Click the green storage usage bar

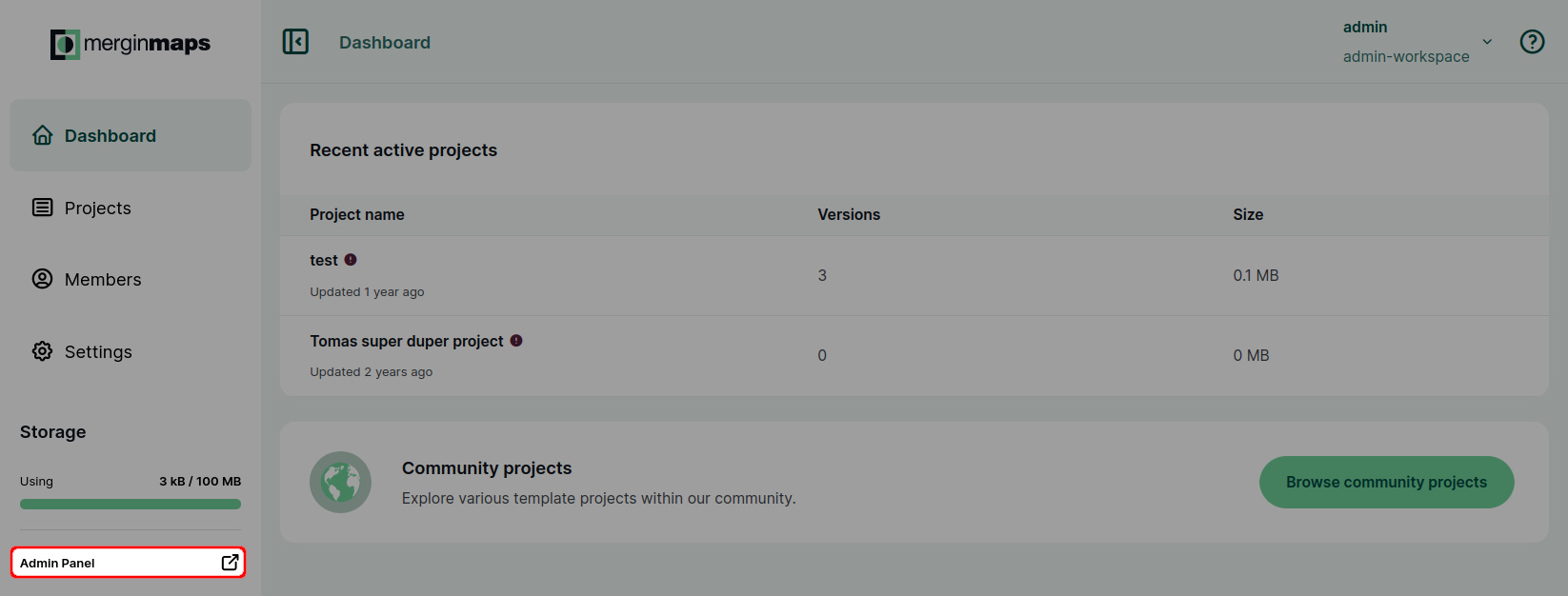tap(131, 505)
